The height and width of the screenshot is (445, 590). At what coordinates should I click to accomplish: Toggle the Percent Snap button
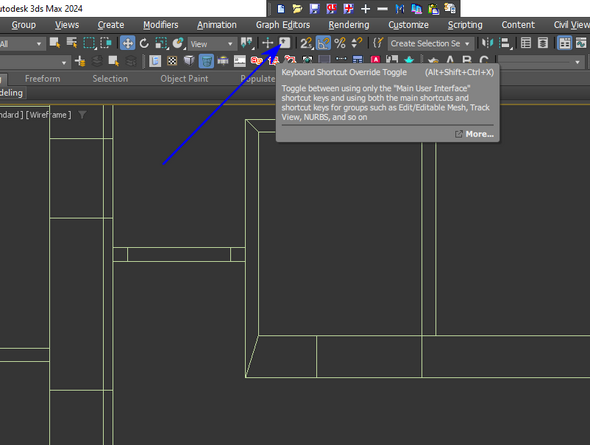(x=340, y=43)
